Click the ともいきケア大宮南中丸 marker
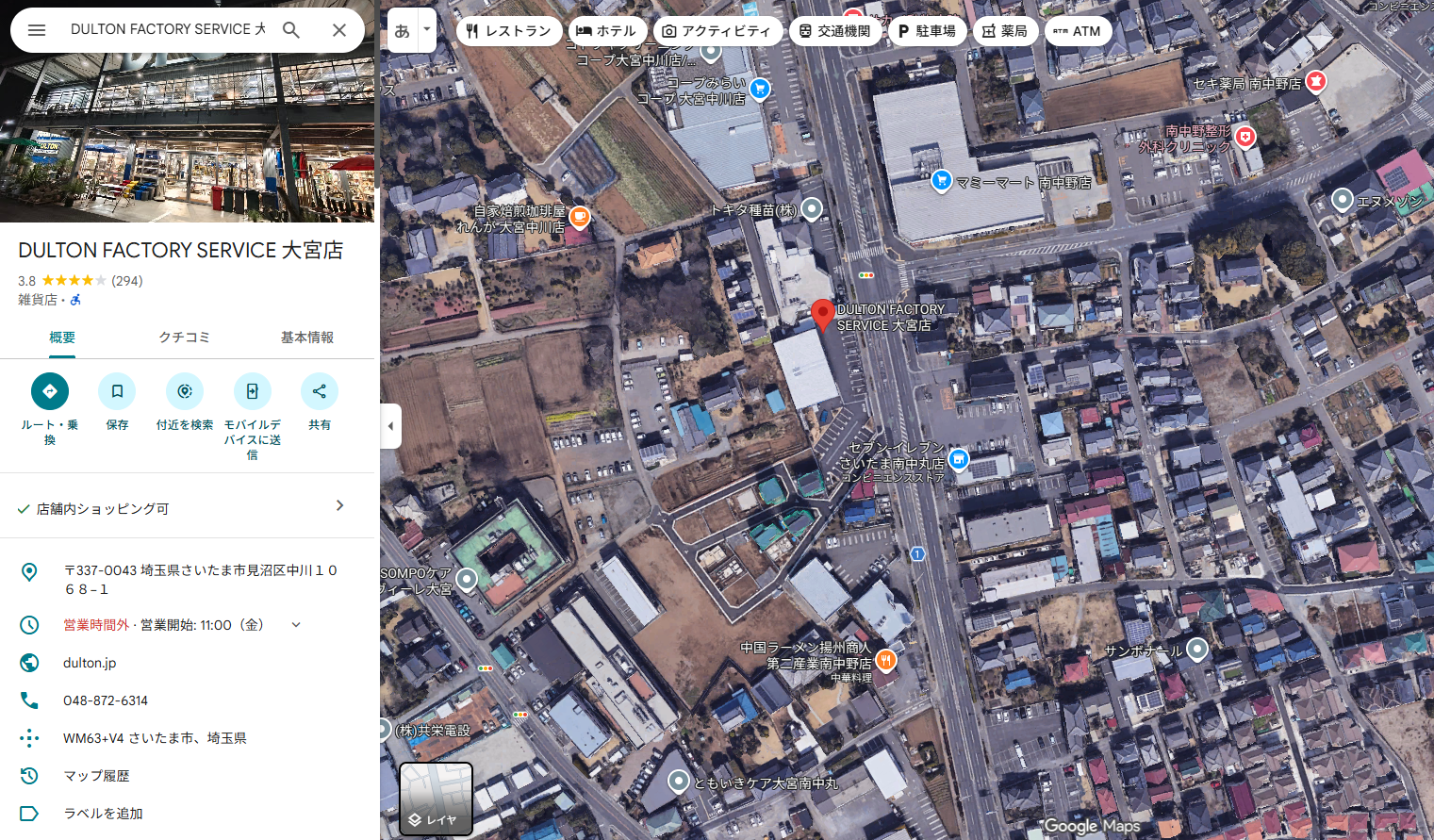This screenshot has width=1434, height=840. [x=679, y=781]
